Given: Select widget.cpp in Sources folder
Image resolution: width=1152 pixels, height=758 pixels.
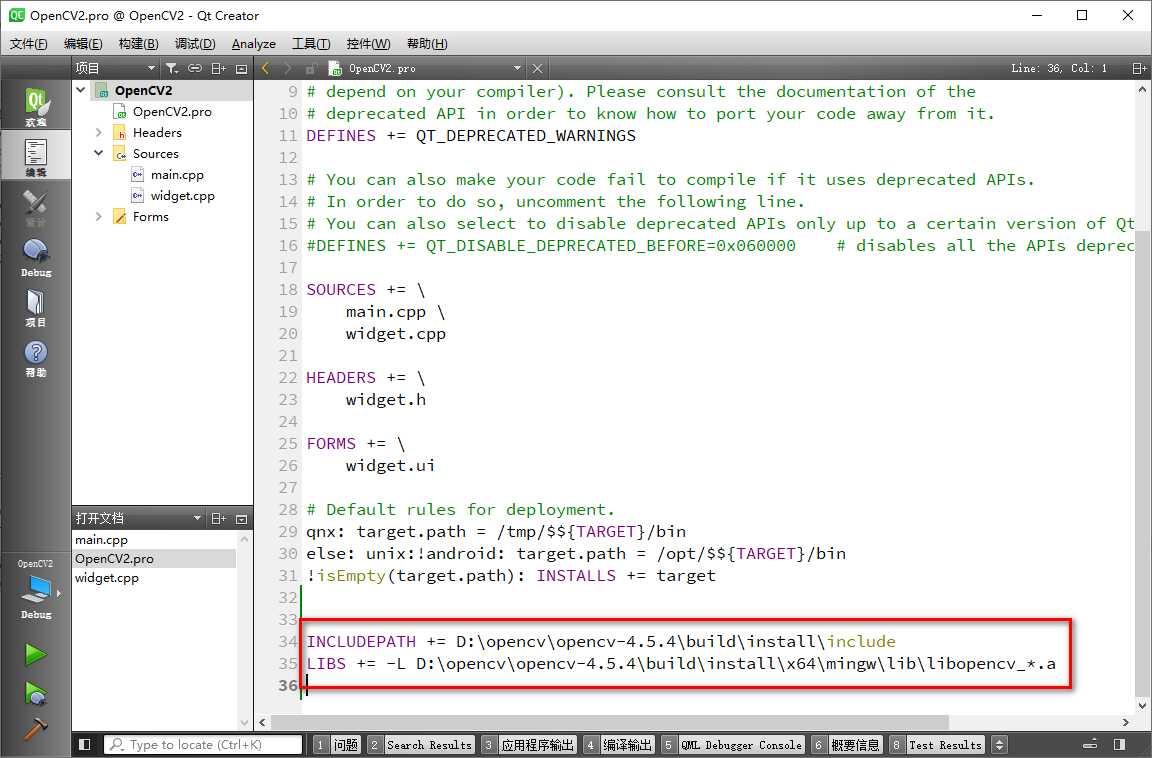Looking at the screenshot, I should click(182, 195).
